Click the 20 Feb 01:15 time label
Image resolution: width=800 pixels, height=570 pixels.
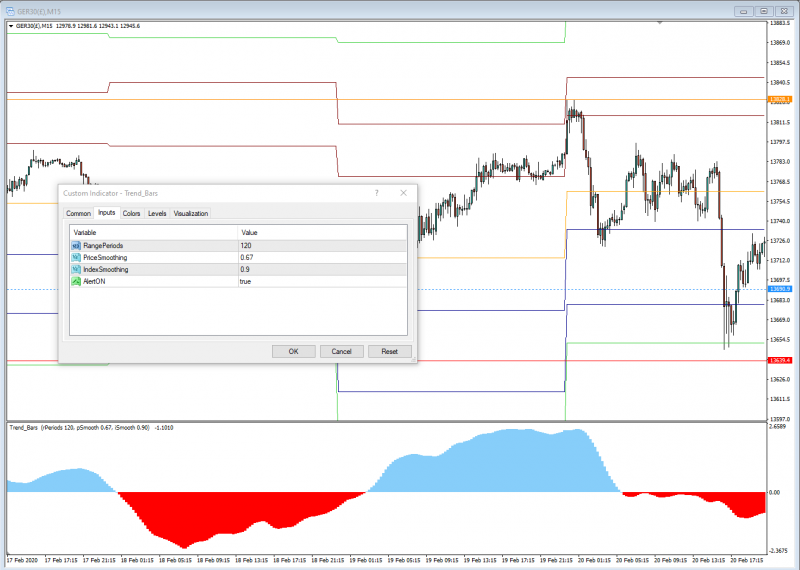pyautogui.click(x=595, y=560)
